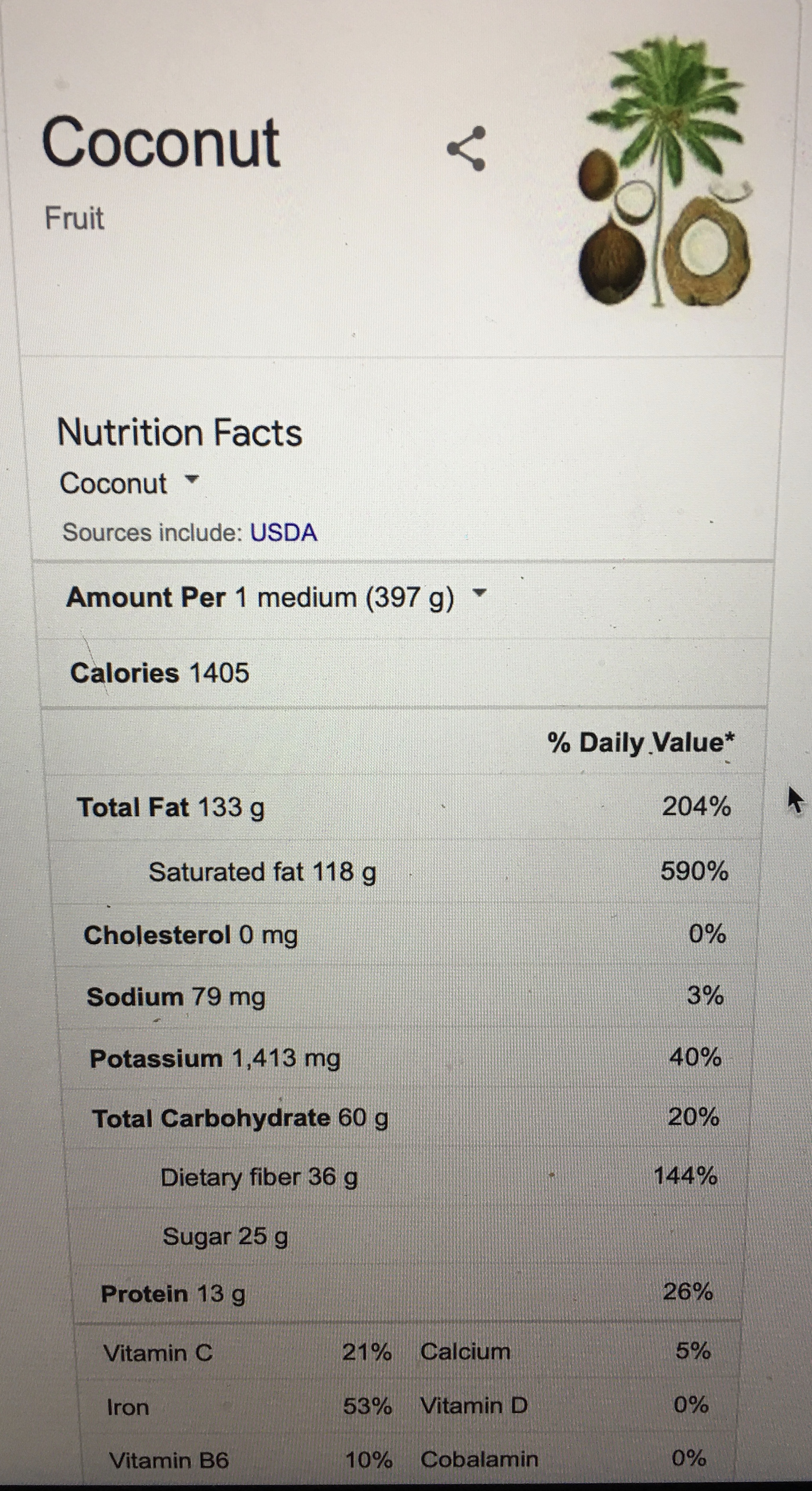Click the Fruit subtitle text
812x1491 pixels.
(x=75, y=219)
